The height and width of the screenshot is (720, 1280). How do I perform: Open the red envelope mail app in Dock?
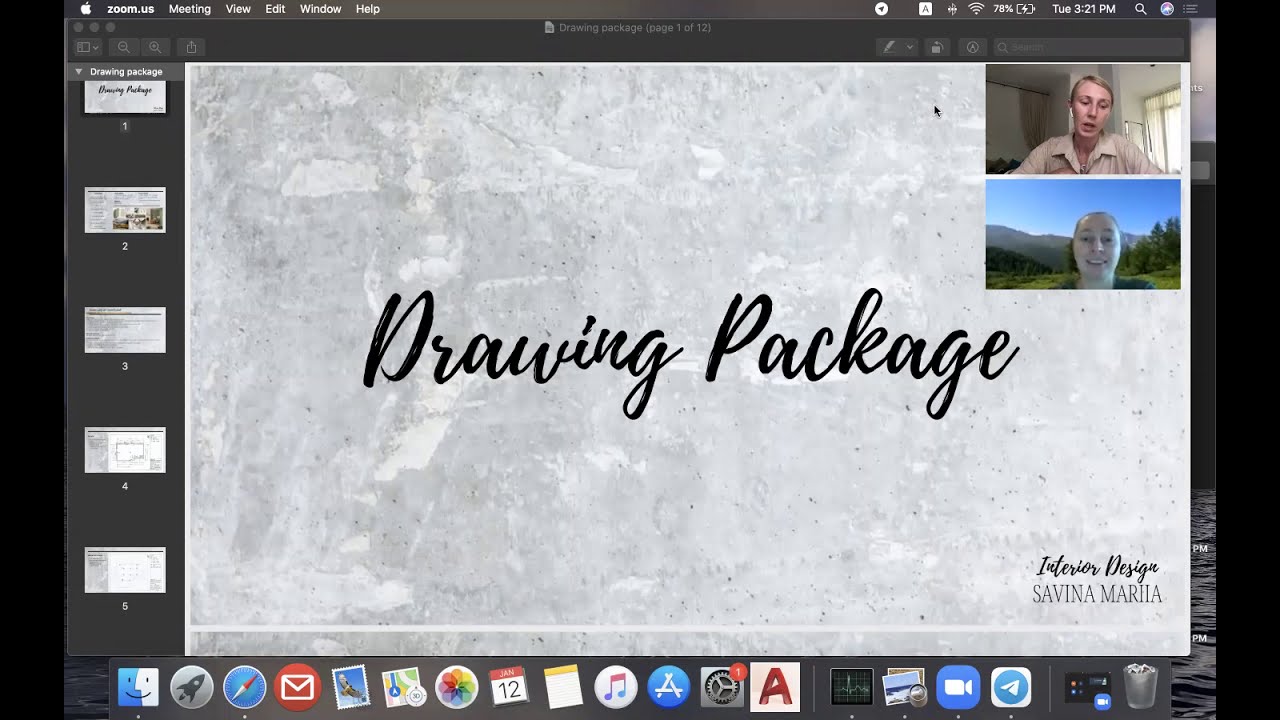click(297, 687)
